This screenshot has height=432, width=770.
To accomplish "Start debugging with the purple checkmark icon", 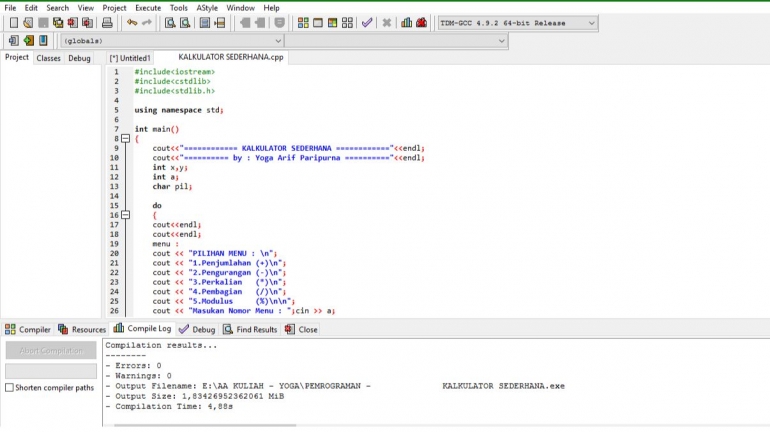I will [367, 23].
